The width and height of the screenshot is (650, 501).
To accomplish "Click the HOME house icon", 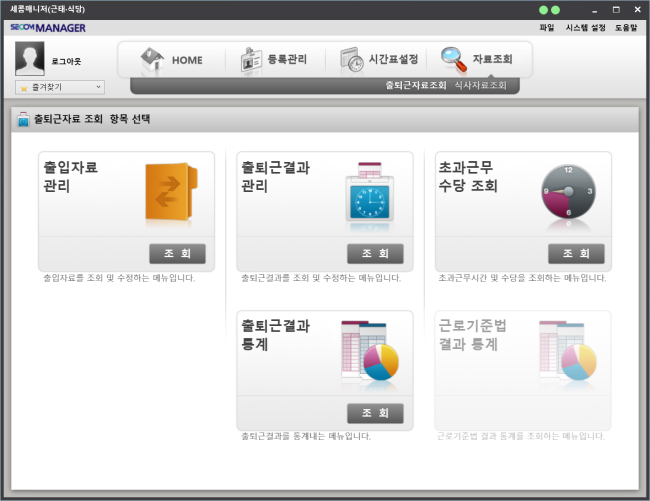I will [152, 59].
